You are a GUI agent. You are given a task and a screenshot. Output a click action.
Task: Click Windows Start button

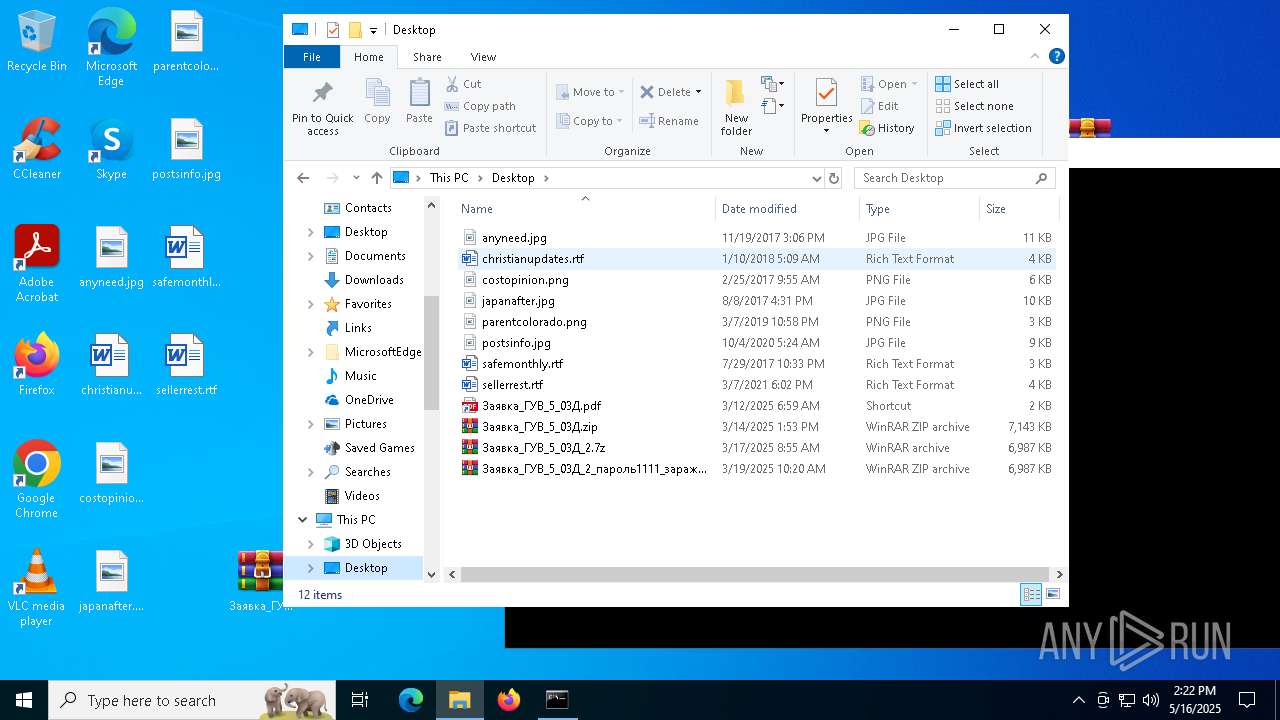click(x=24, y=700)
